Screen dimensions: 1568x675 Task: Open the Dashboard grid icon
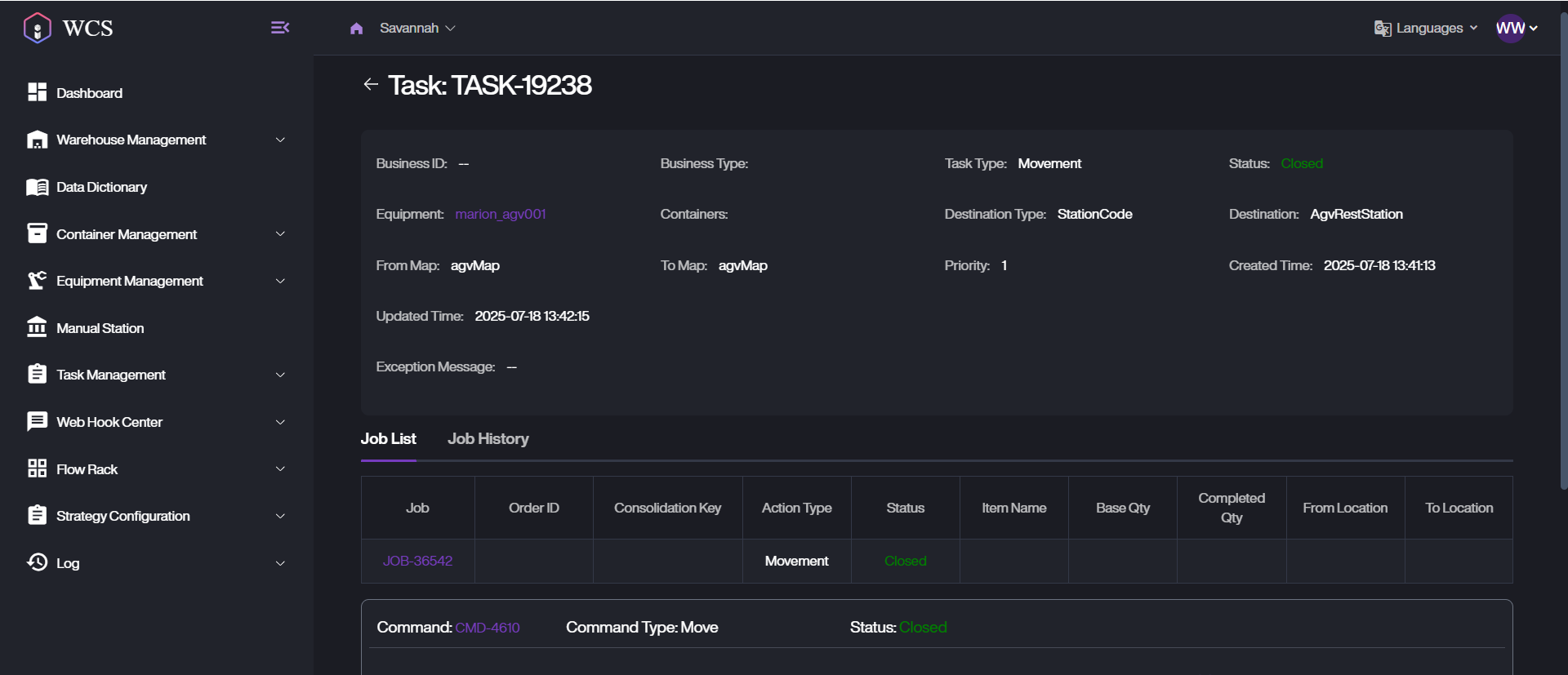(x=37, y=92)
